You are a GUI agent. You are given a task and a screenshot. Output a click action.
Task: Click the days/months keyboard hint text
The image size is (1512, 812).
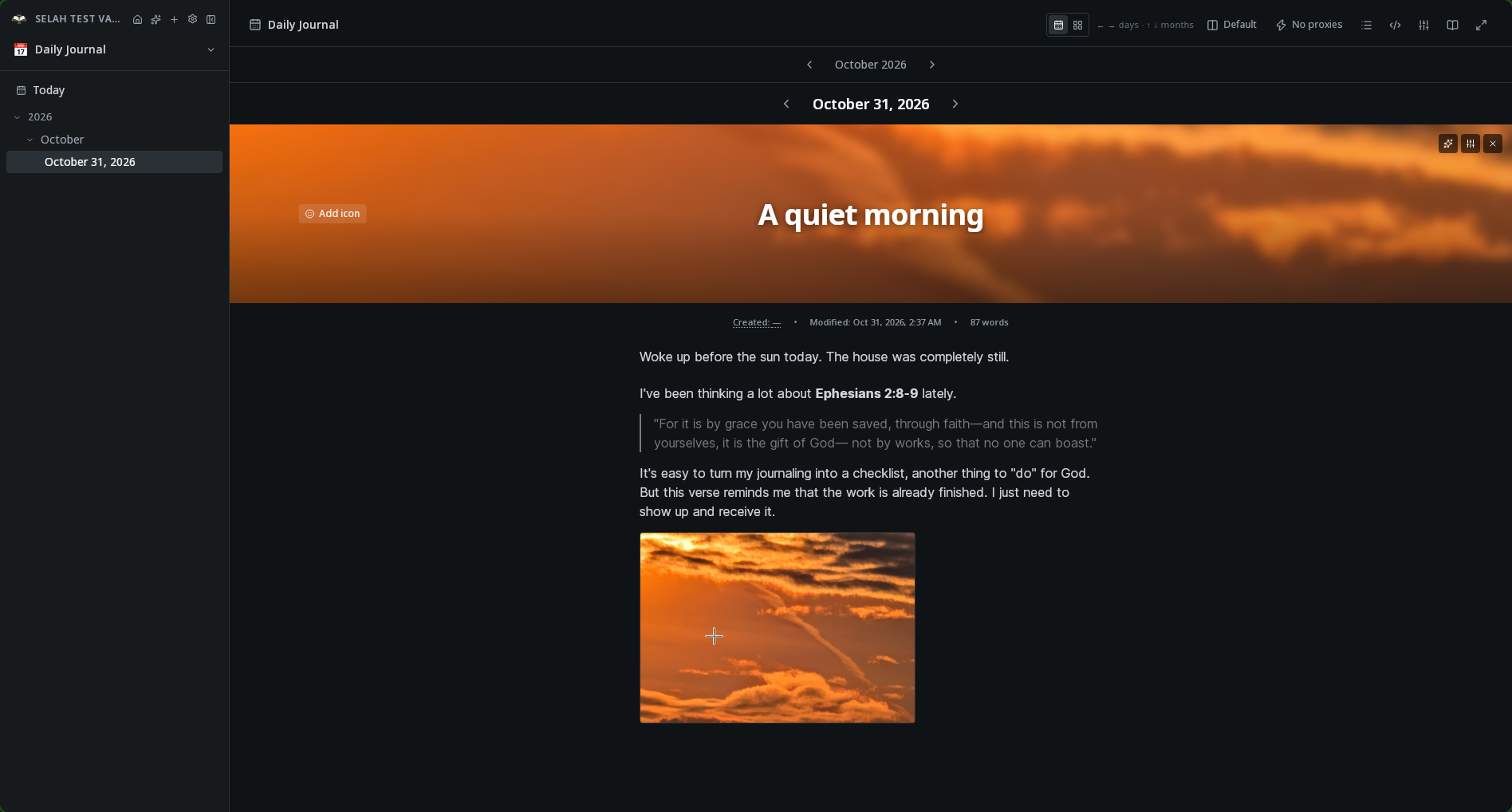1145,25
